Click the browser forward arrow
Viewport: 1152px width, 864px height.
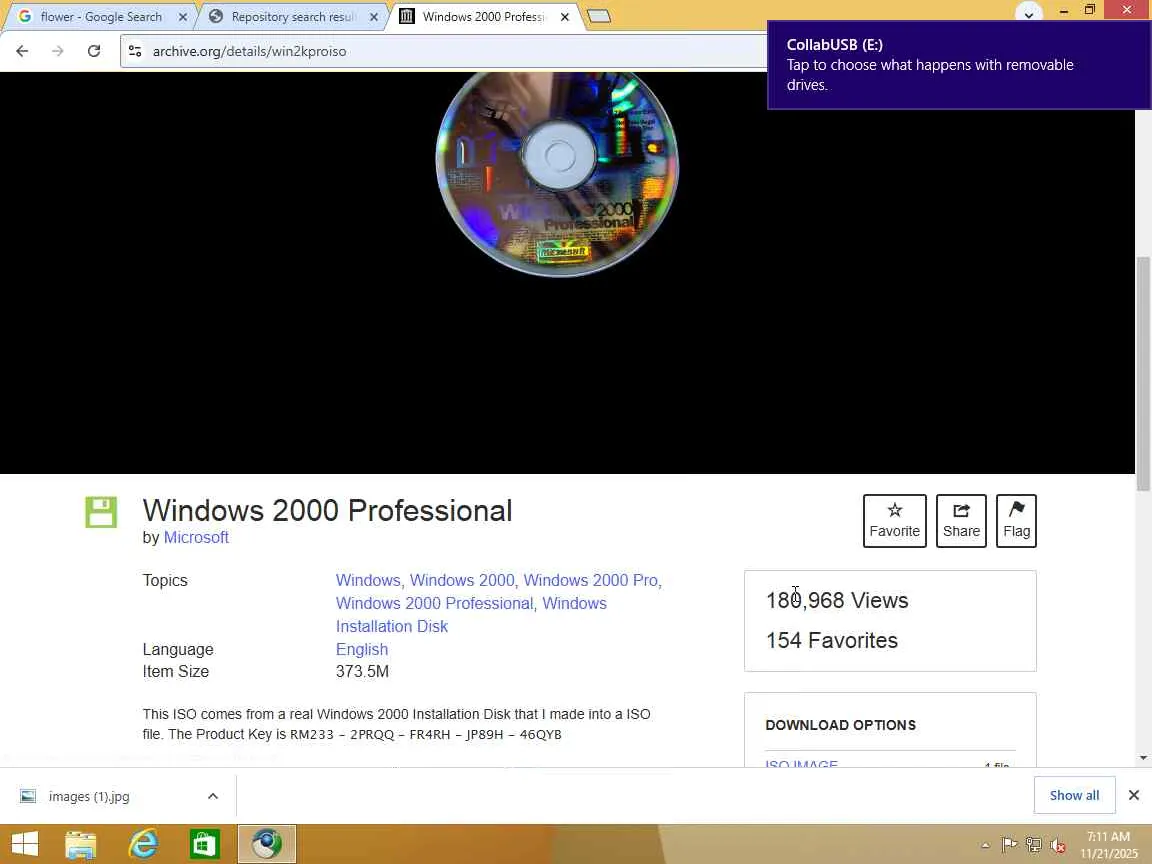pyautogui.click(x=57, y=51)
